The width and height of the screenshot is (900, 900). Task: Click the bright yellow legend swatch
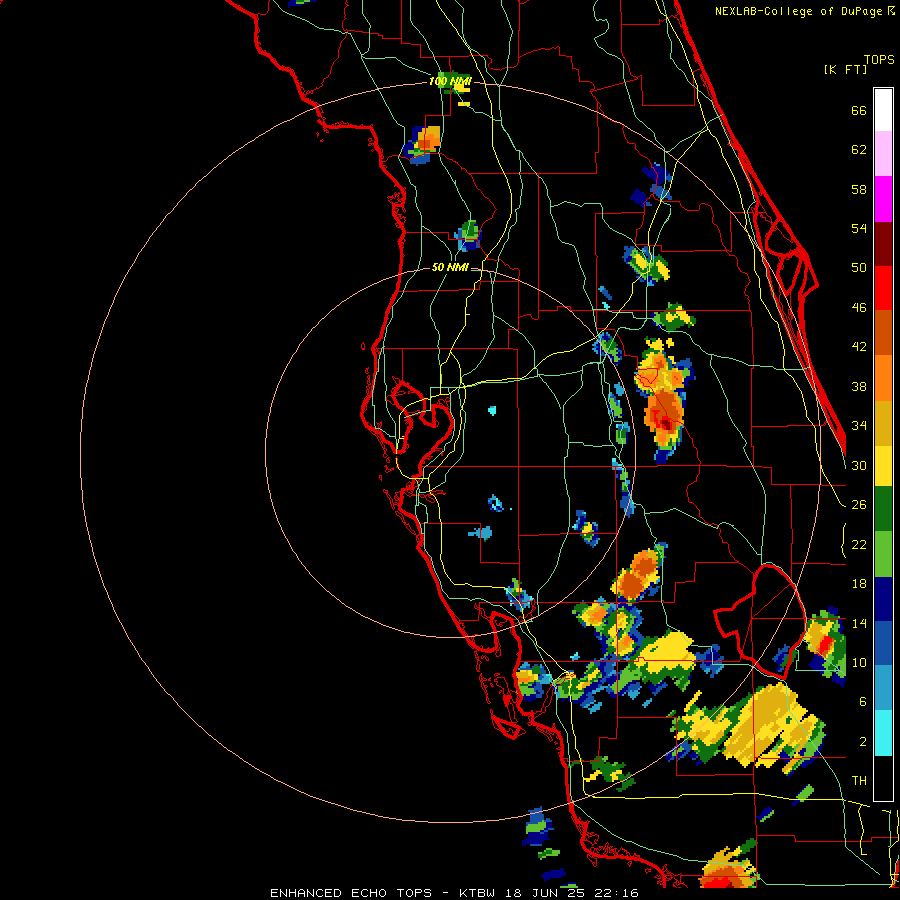(x=883, y=465)
